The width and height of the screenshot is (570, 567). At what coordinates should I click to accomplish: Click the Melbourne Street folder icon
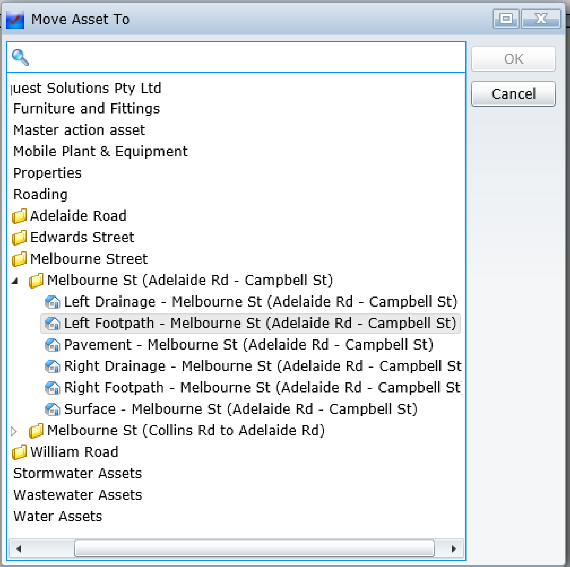[19, 259]
